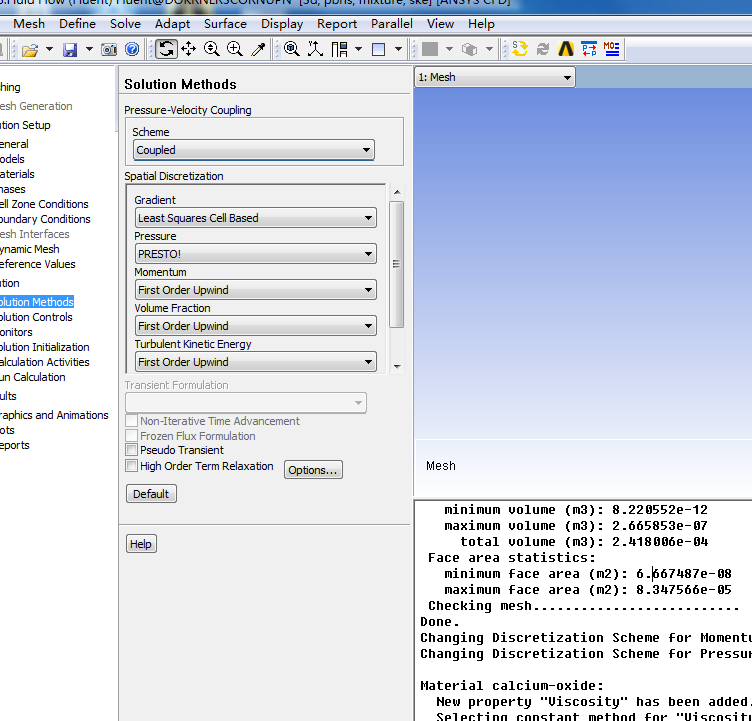Click the open file folder icon
The width and height of the screenshot is (752, 721).
coord(30,49)
